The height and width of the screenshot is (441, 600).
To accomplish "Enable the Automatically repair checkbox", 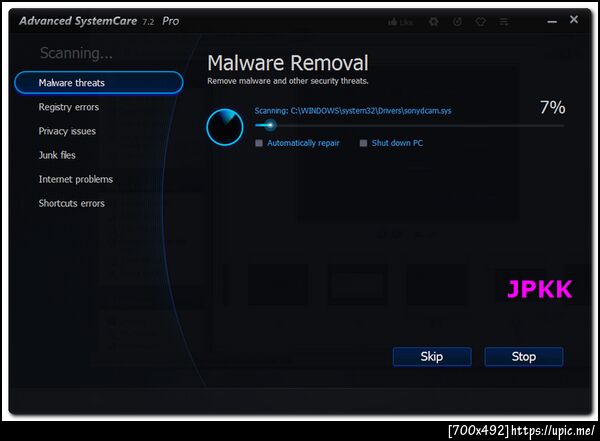I will (259, 143).
